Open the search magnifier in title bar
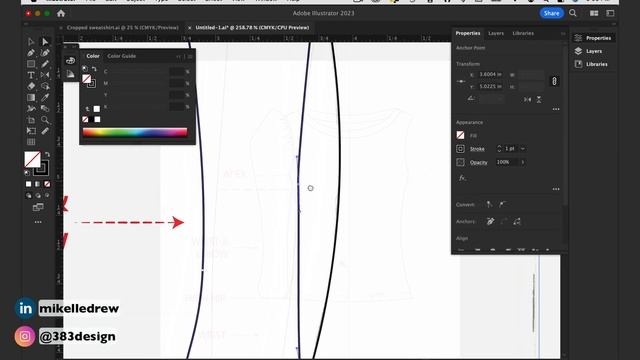This screenshot has height=360, width=640. [573, 13]
